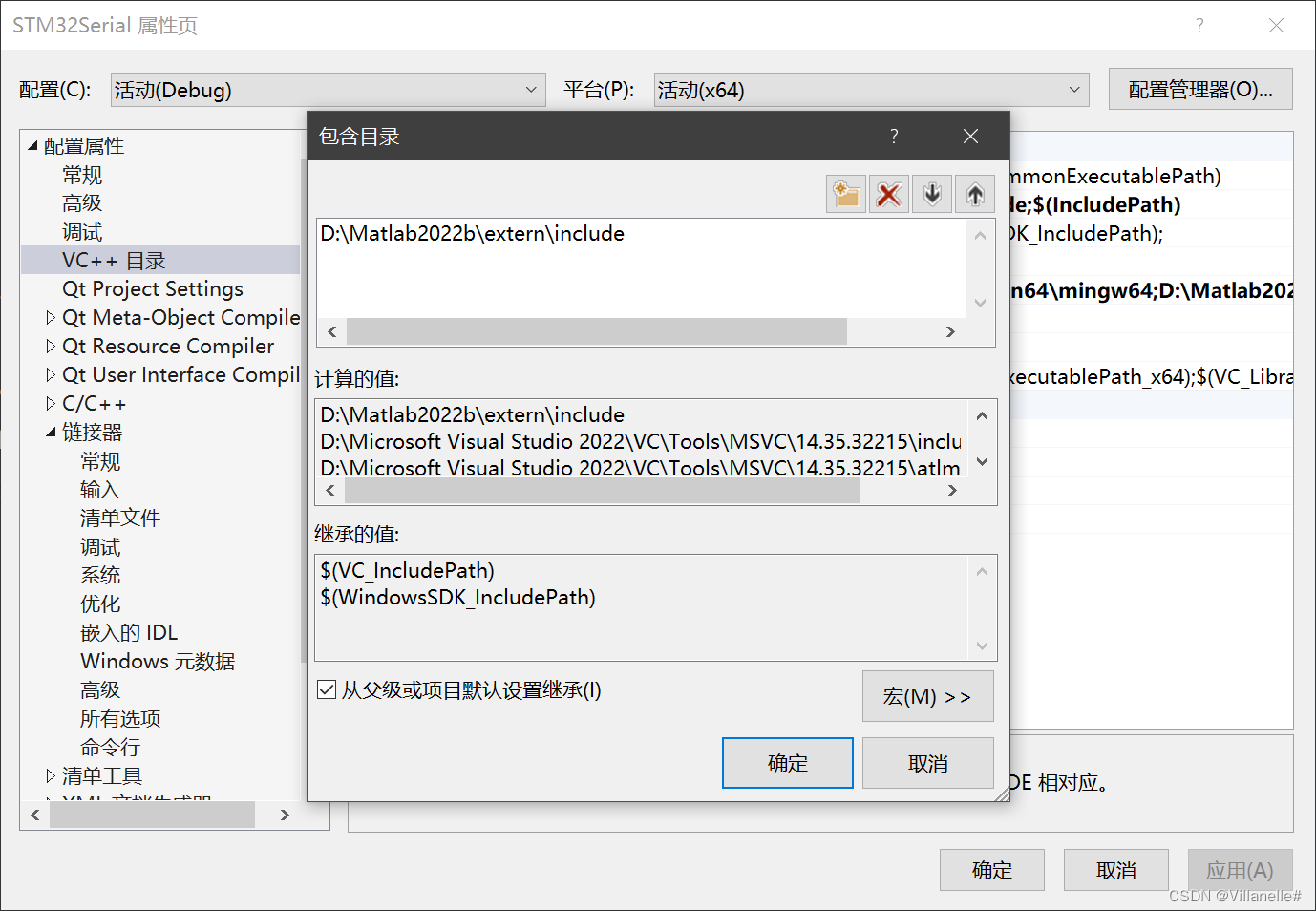1316x911 pixels.
Task: Open Qt Project Settings page
Action: pos(153,289)
